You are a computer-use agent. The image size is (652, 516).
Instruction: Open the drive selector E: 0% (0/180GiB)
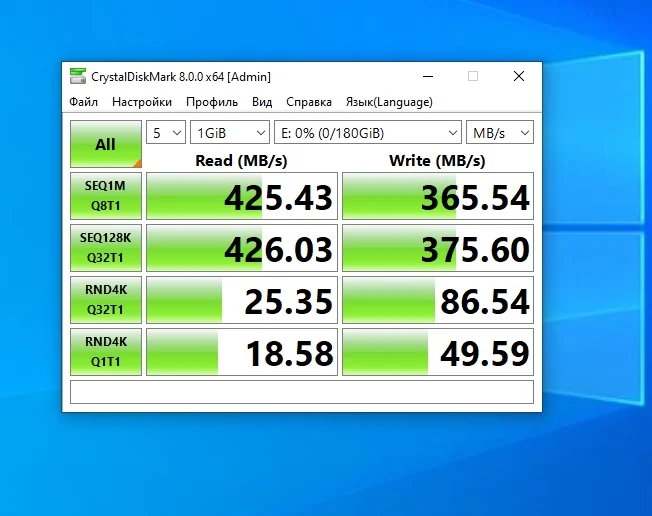click(x=368, y=133)
